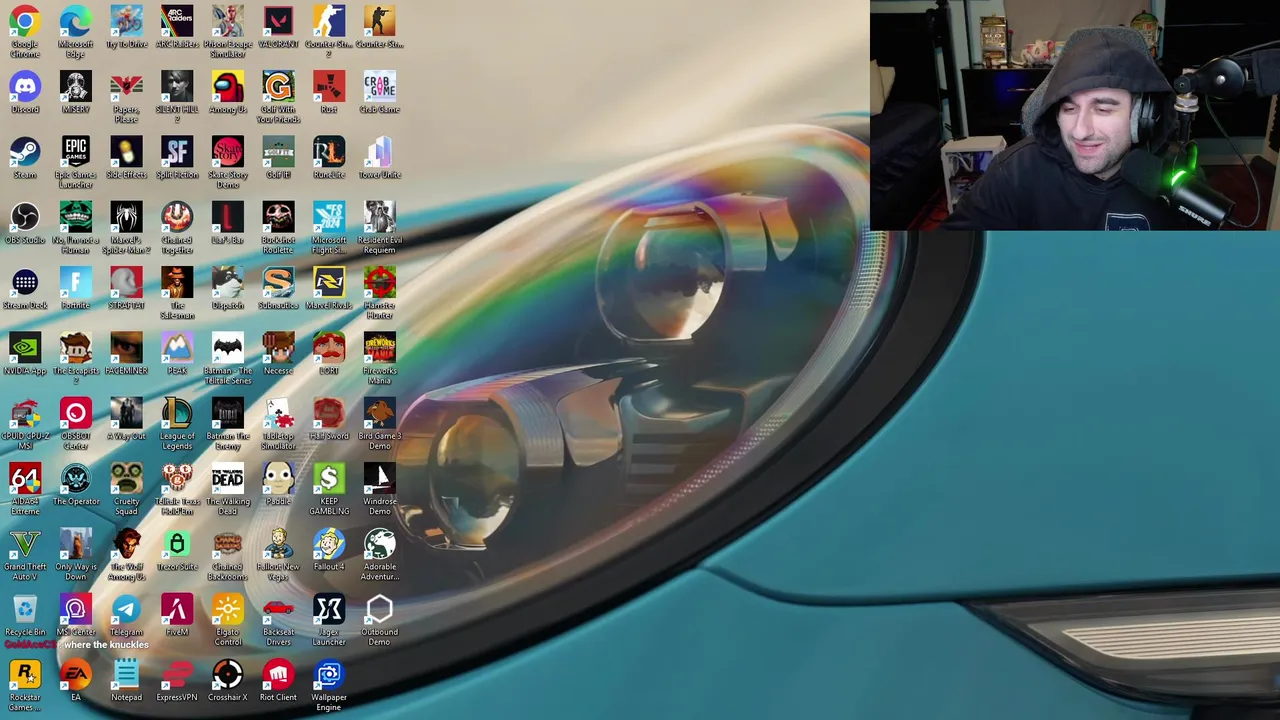This screenshot has width=1280, height=720.
Task: Select the Grand Theft Auto V icon
Action: click(25, 544)
